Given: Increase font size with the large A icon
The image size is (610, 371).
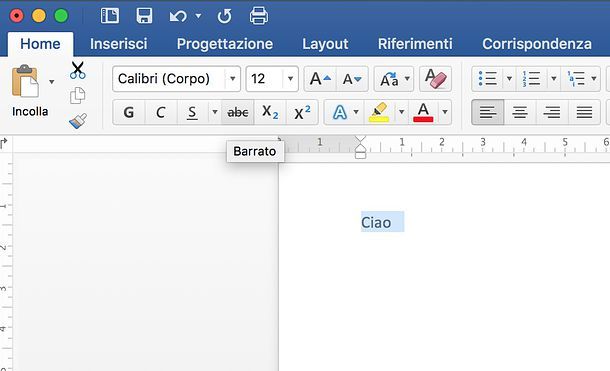Looking at the screenshot, I should pyautogui.click(x=320, y=79).
